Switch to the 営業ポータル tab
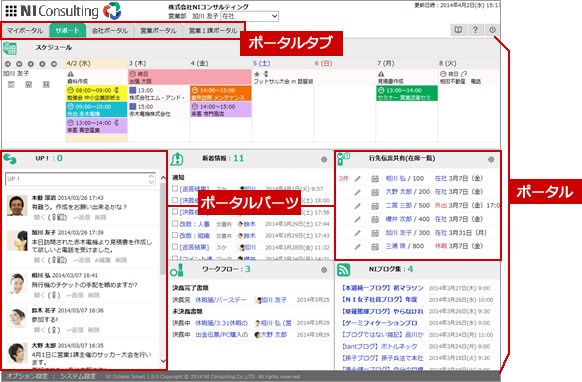Image resolution: width=582 pixels, height=382 pixels. [x=158, y=31]
